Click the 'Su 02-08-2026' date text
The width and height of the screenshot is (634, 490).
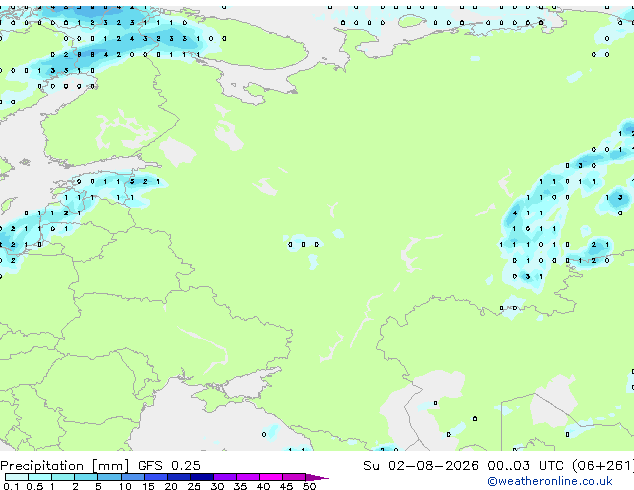(421, 466)
